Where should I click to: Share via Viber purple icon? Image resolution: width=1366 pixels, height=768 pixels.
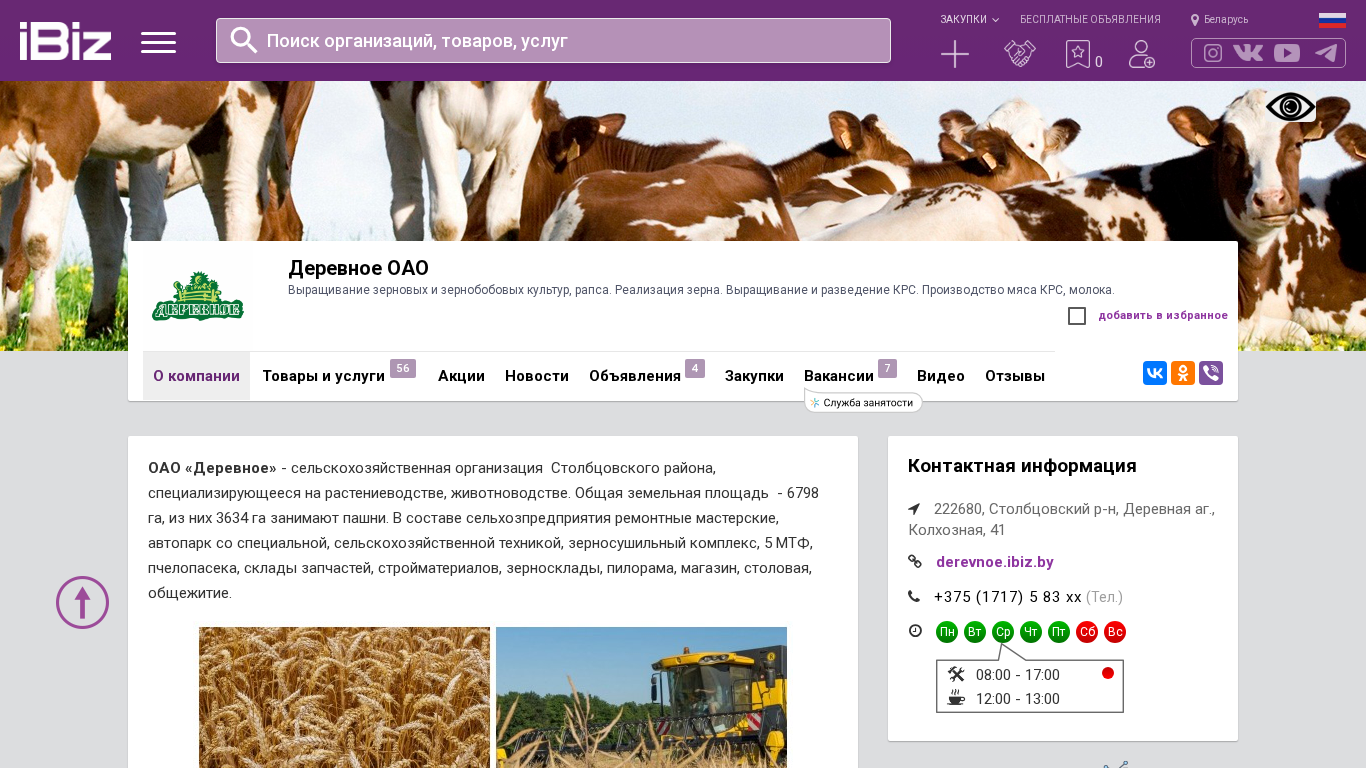click(x=1211, y=373)
